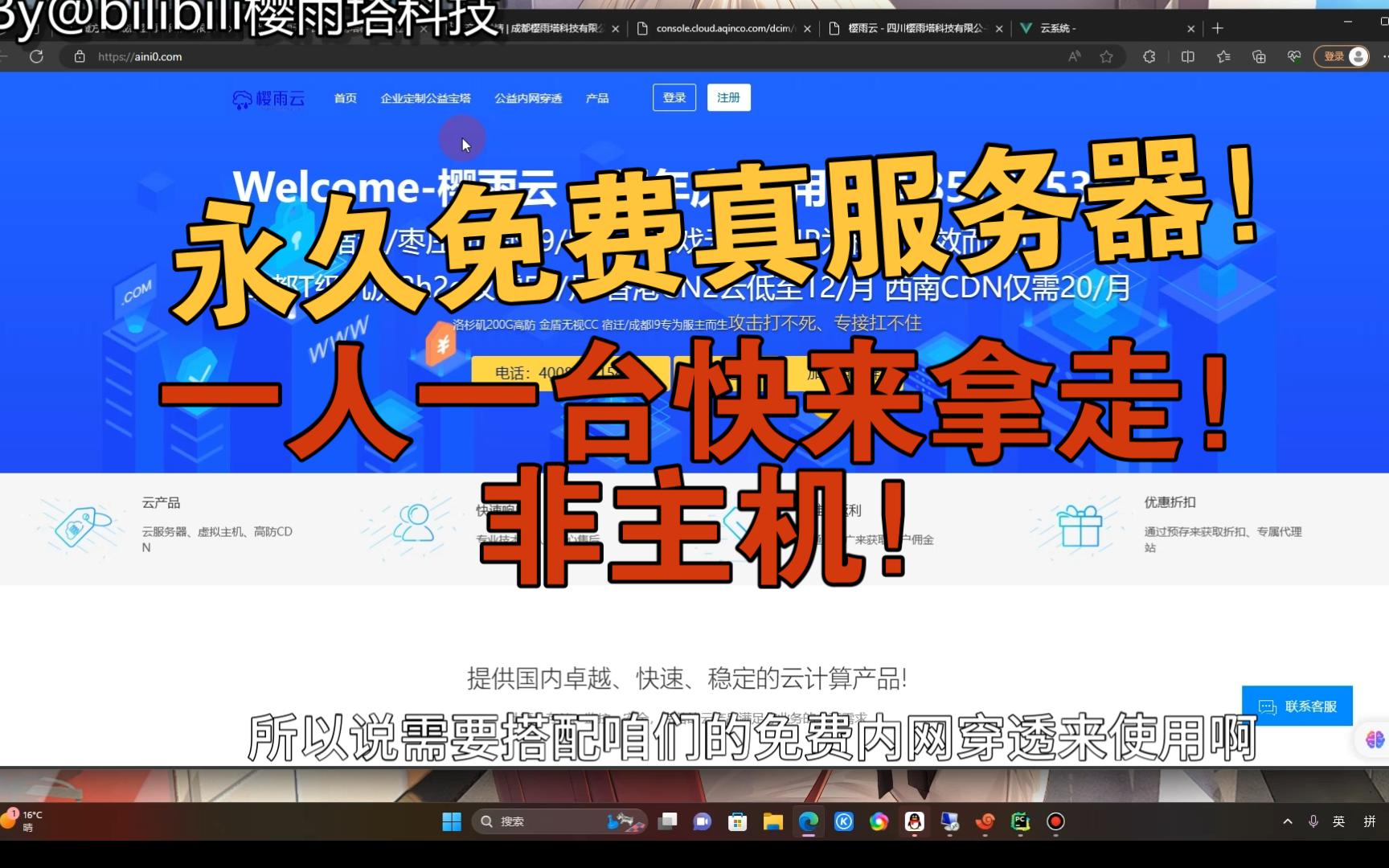Open the collections icon
Image resolution: width=1389 pixels, height=868 pixels.
[1259, 56]
